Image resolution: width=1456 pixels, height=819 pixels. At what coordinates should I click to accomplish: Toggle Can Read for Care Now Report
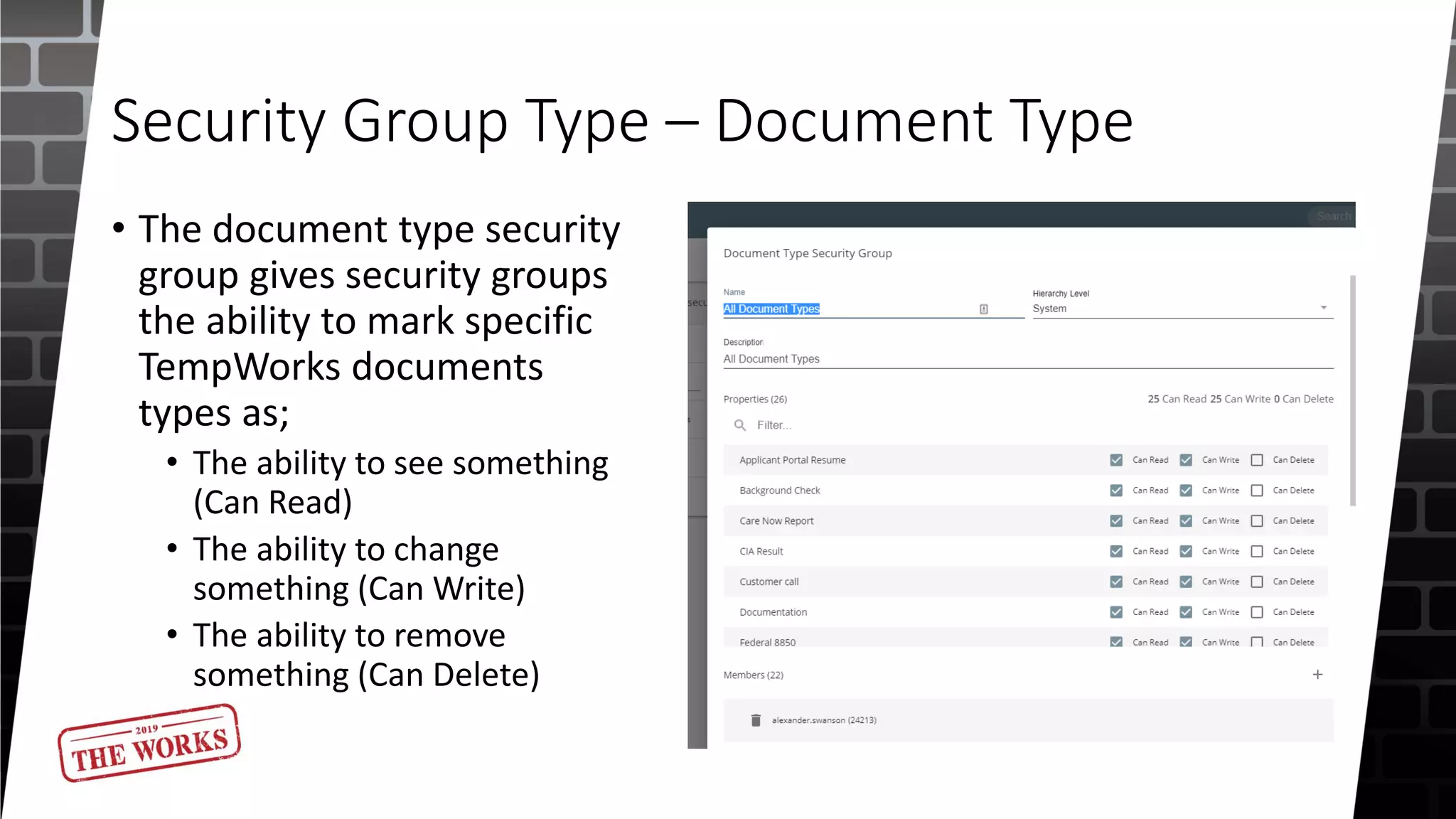tap(1116, 521)
